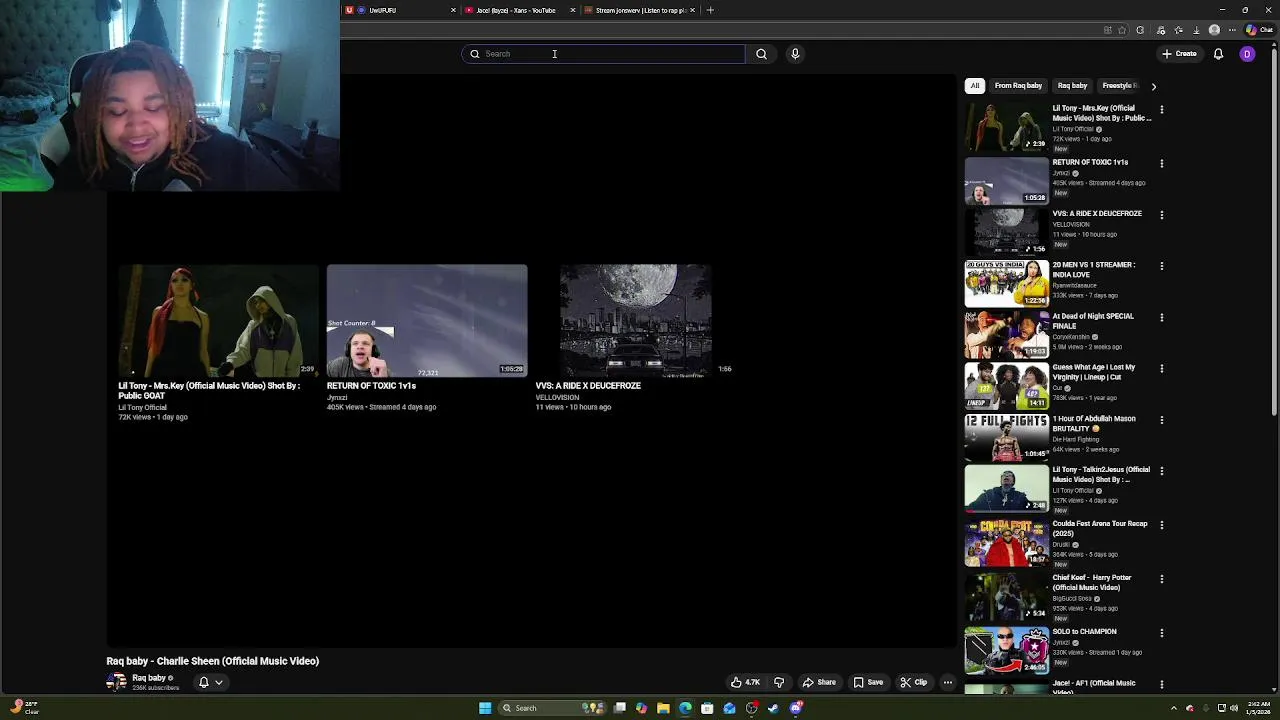Open options for RETURN OF TOXIC 1v1s sidebar video

pos(1161,163)
